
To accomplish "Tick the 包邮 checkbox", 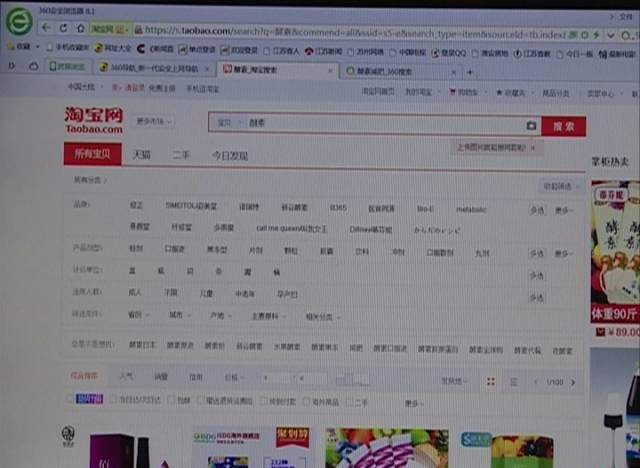I will point(171,400).
